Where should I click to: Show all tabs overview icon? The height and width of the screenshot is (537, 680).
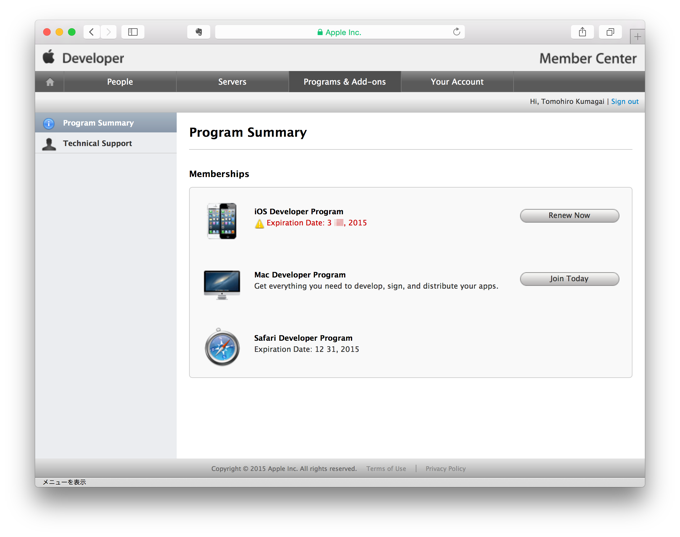click(610, 32)
